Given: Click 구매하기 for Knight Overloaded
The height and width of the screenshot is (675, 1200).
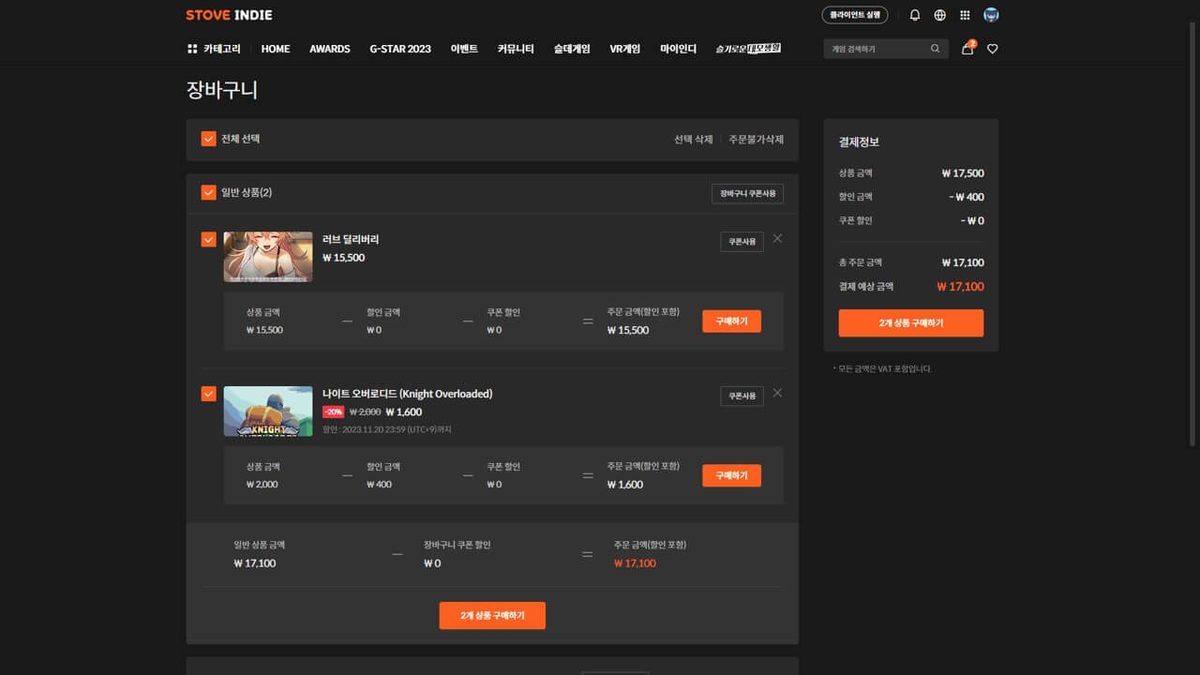Looking at the screenshot, I should [732, 476].
